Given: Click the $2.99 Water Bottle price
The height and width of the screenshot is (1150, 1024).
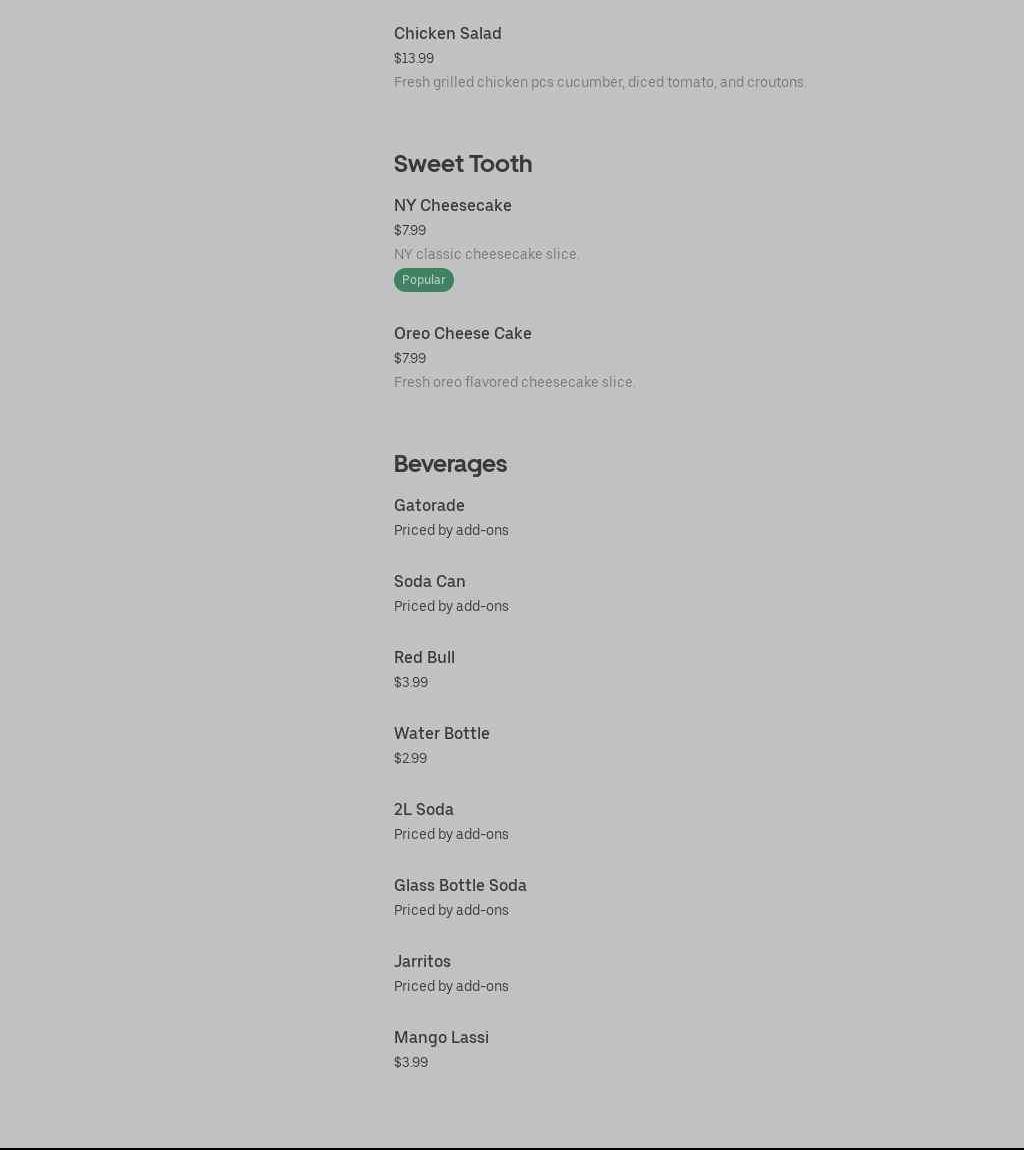Looking at the screenshot, I should [x=410, y=759].
